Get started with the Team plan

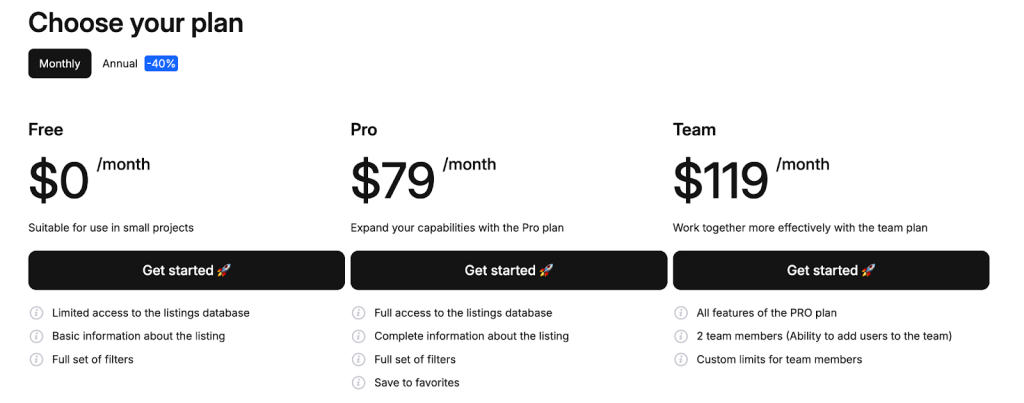(830, 270)
